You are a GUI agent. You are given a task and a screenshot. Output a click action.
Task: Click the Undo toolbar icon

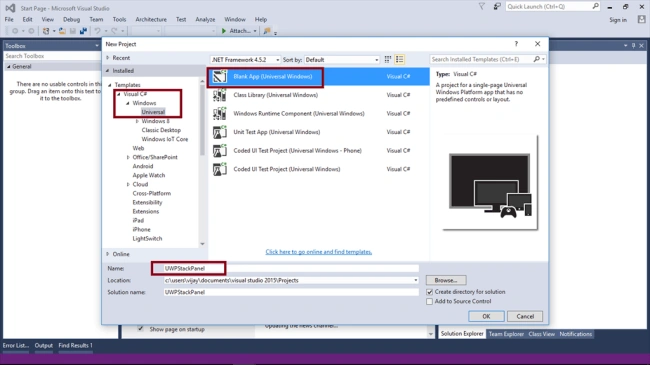(x=97, y=31)
